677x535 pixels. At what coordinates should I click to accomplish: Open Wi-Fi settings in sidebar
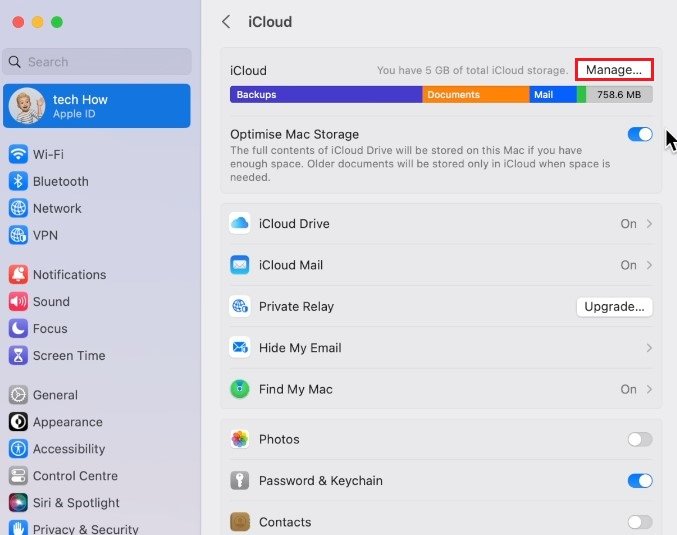pos(48,154)
